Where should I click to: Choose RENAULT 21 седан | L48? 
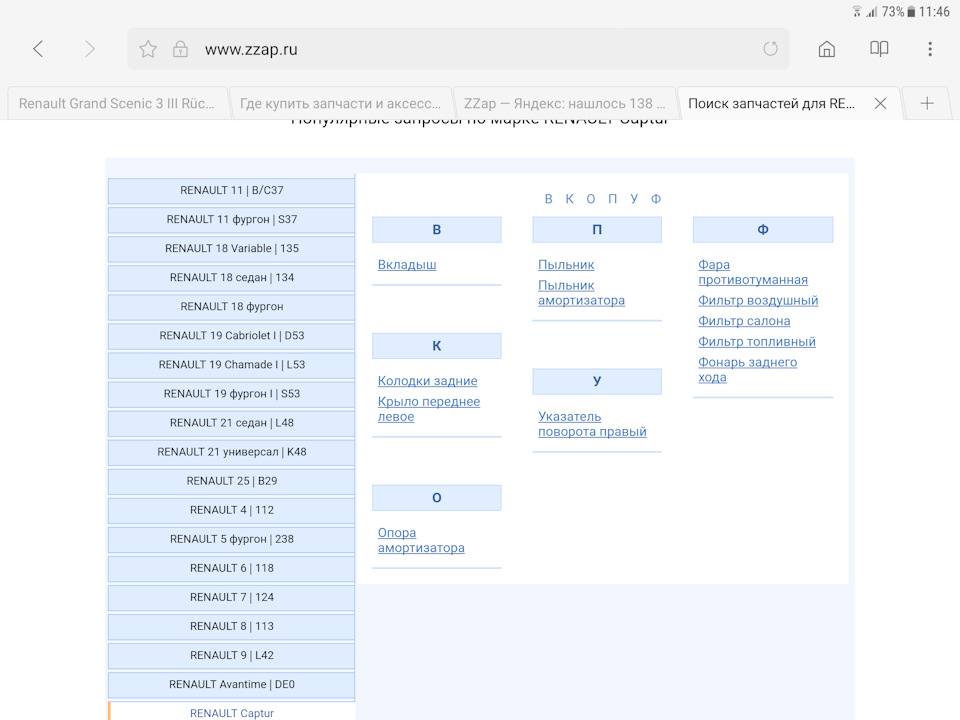point(231,423)
